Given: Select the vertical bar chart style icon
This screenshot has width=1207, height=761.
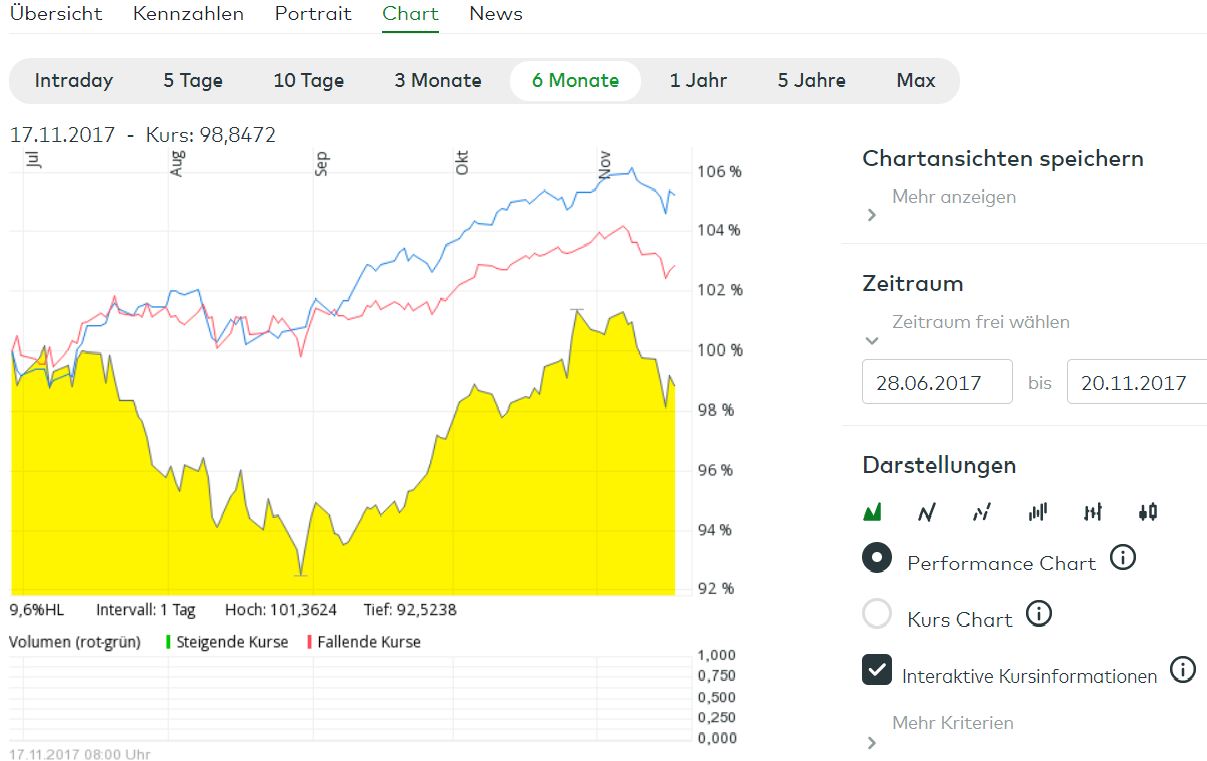Looking at the screenshot, I should pos(1037,512).
